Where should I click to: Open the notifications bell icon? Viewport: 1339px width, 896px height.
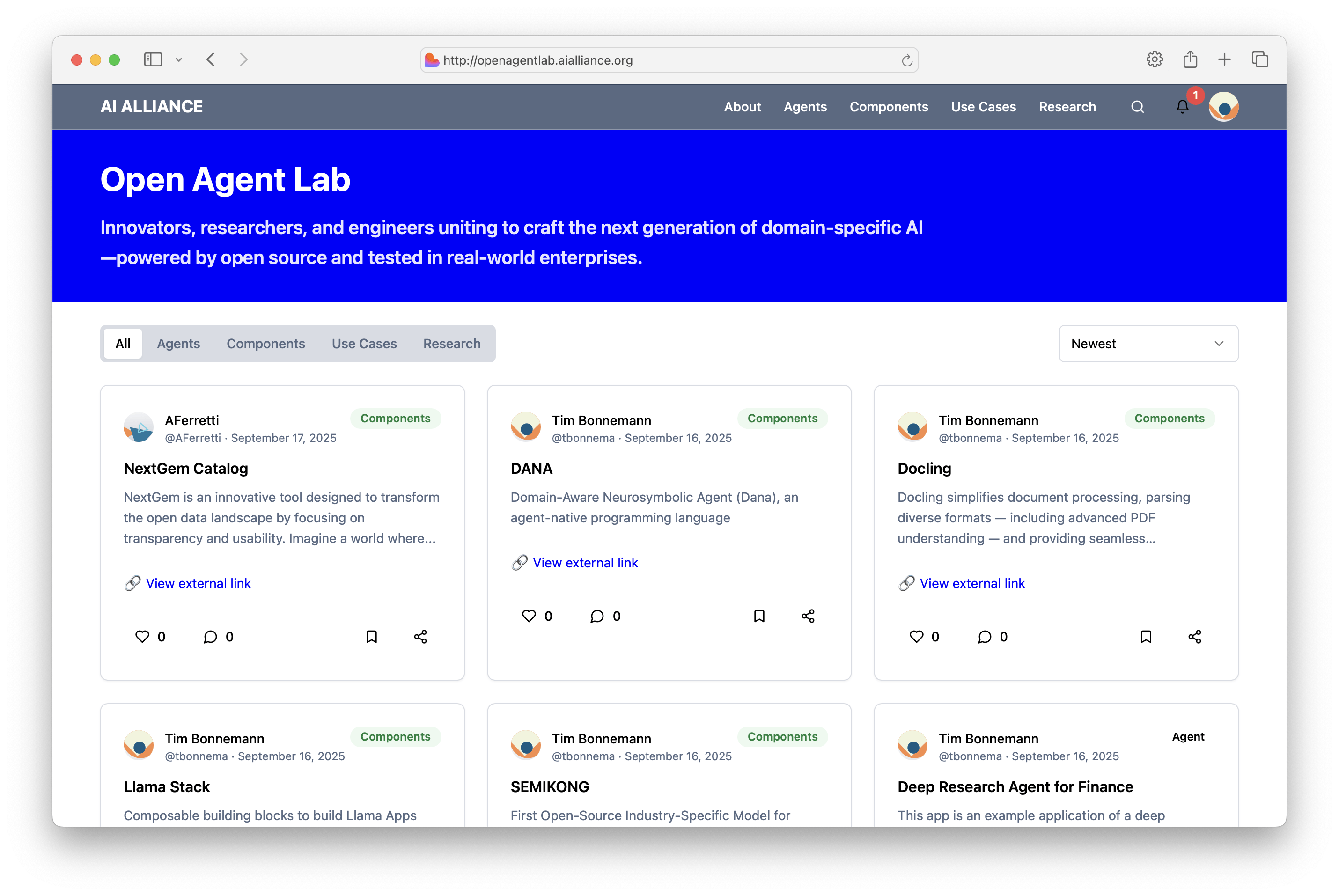(x=1182, y=107)
